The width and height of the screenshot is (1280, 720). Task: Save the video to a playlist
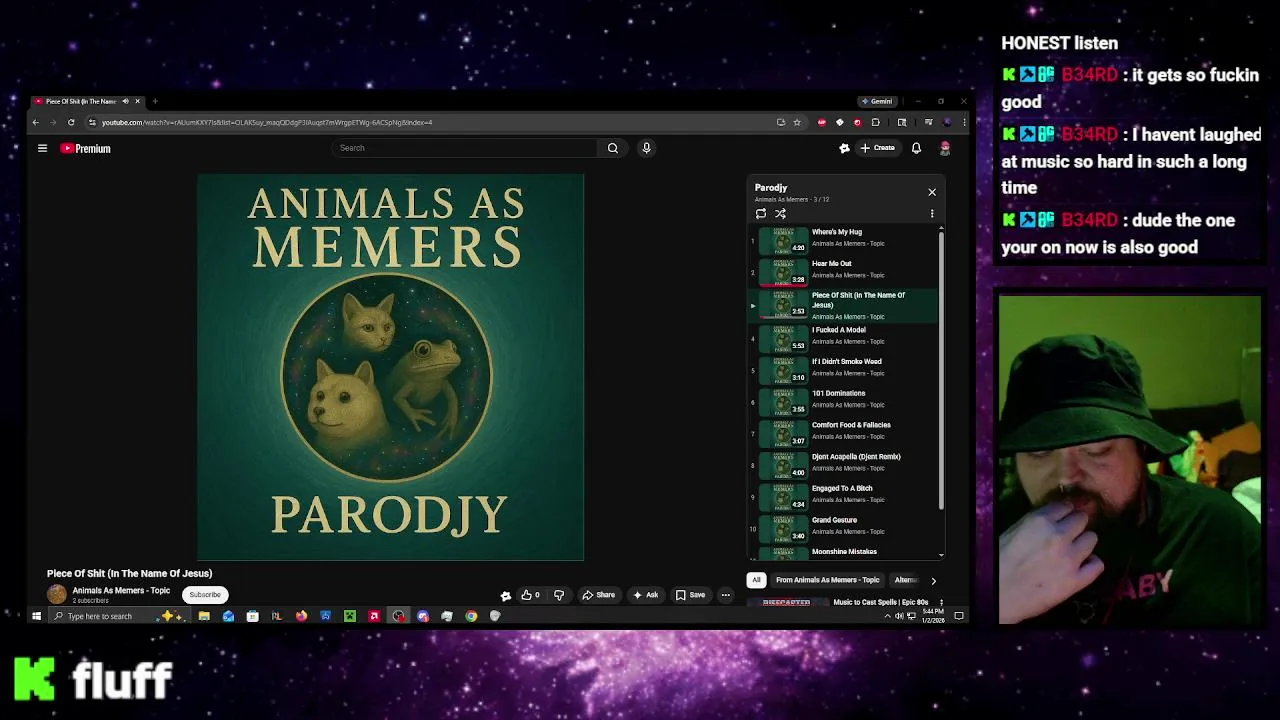pos(690,595)
